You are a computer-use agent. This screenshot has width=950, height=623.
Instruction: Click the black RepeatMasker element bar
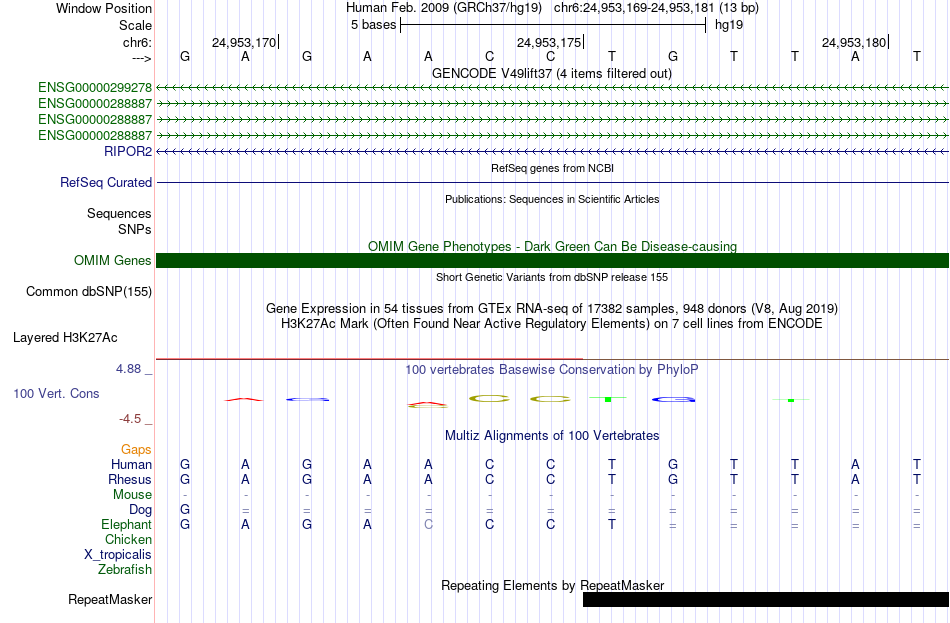pyautogui.click(x=766, y=599)
